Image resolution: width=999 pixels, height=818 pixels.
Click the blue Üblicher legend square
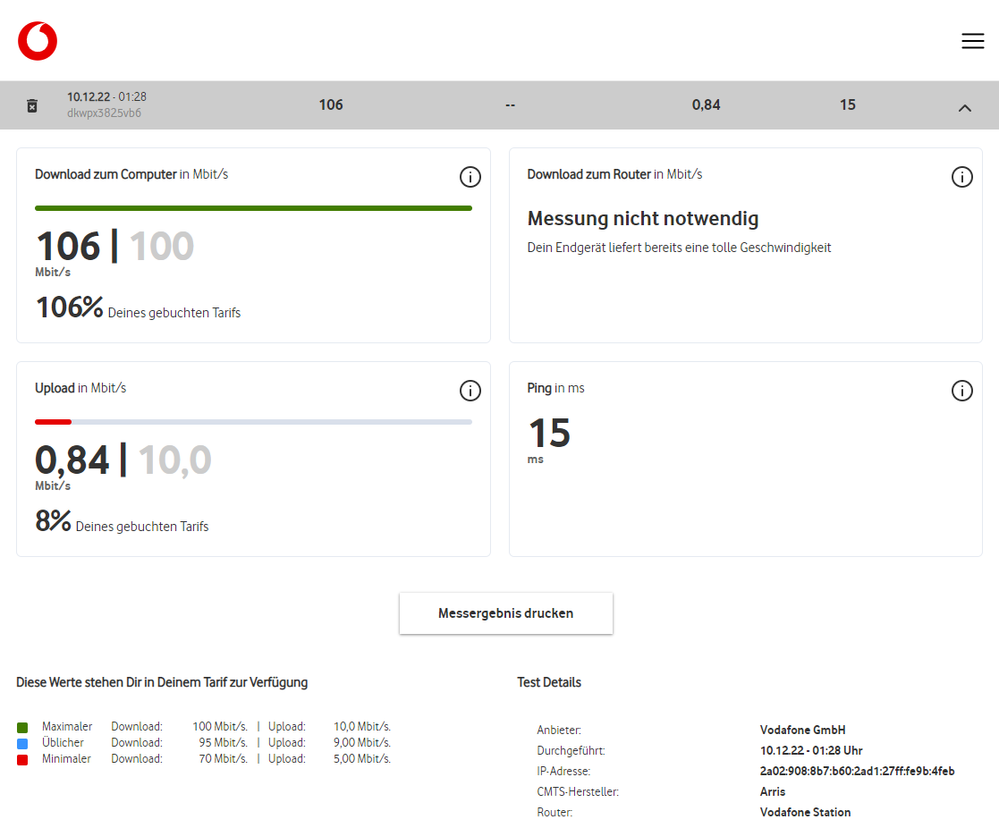[22, 743]
